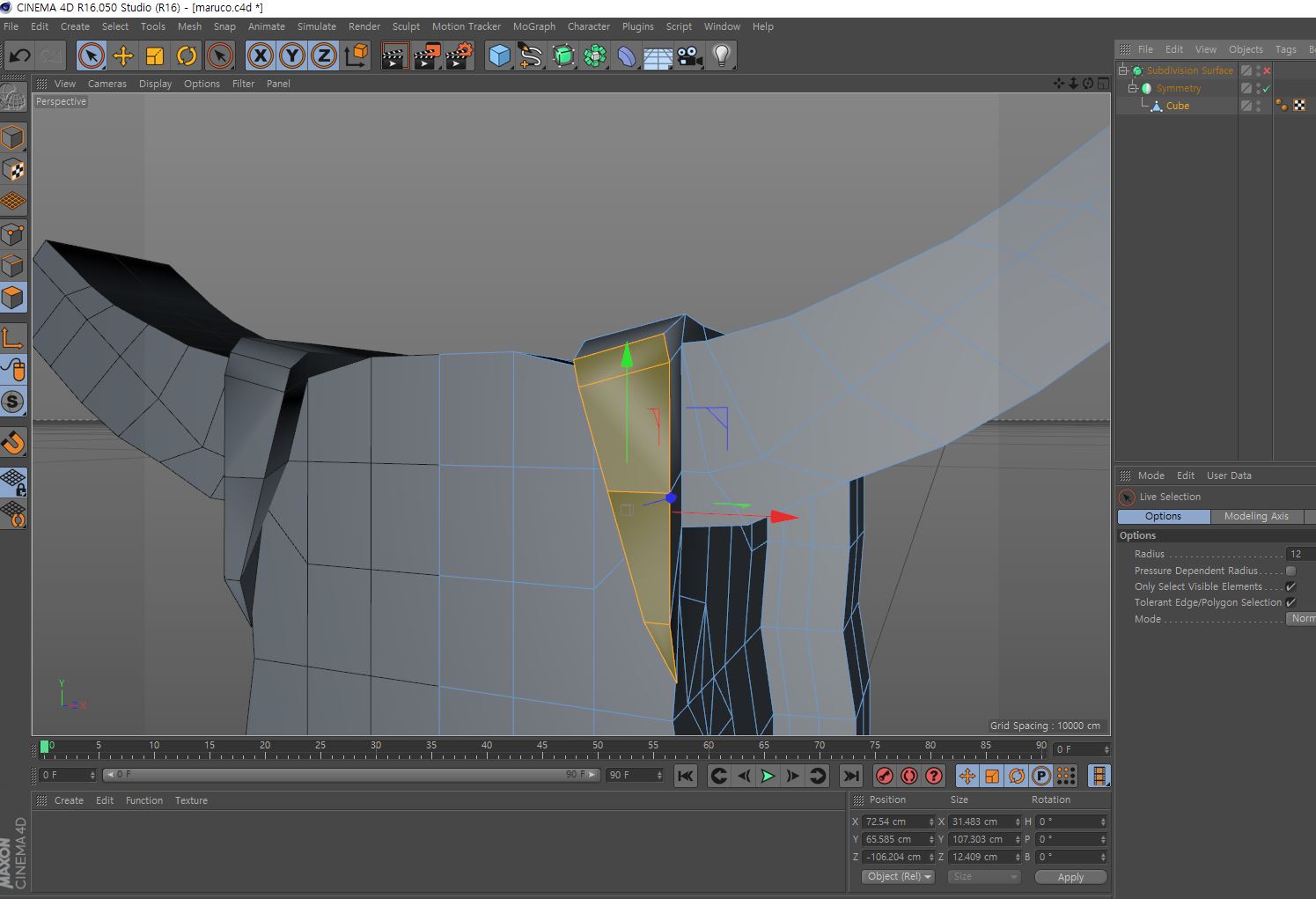The width and height of the screenshot is (1316, 899).
Task: Click the Apply button in Coordinates
Action: 1070,877
